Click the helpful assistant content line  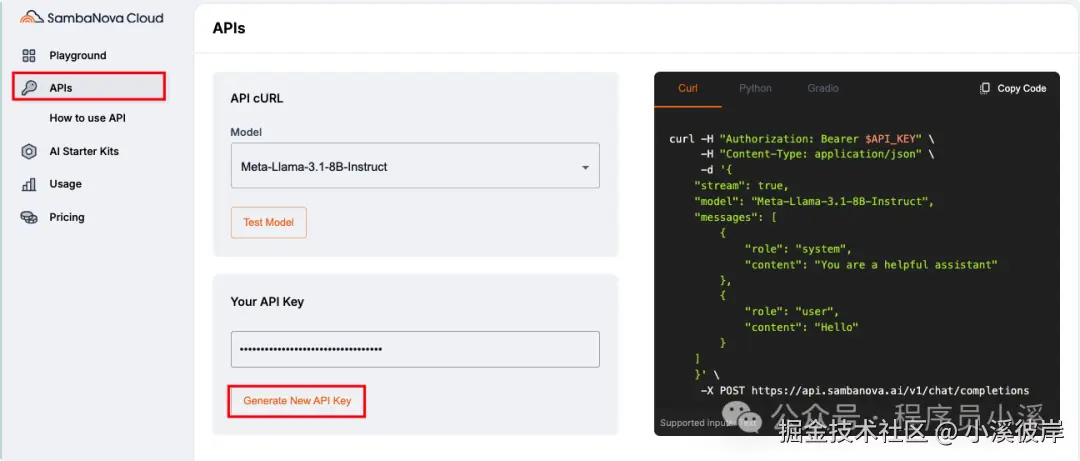coord(871,265)
